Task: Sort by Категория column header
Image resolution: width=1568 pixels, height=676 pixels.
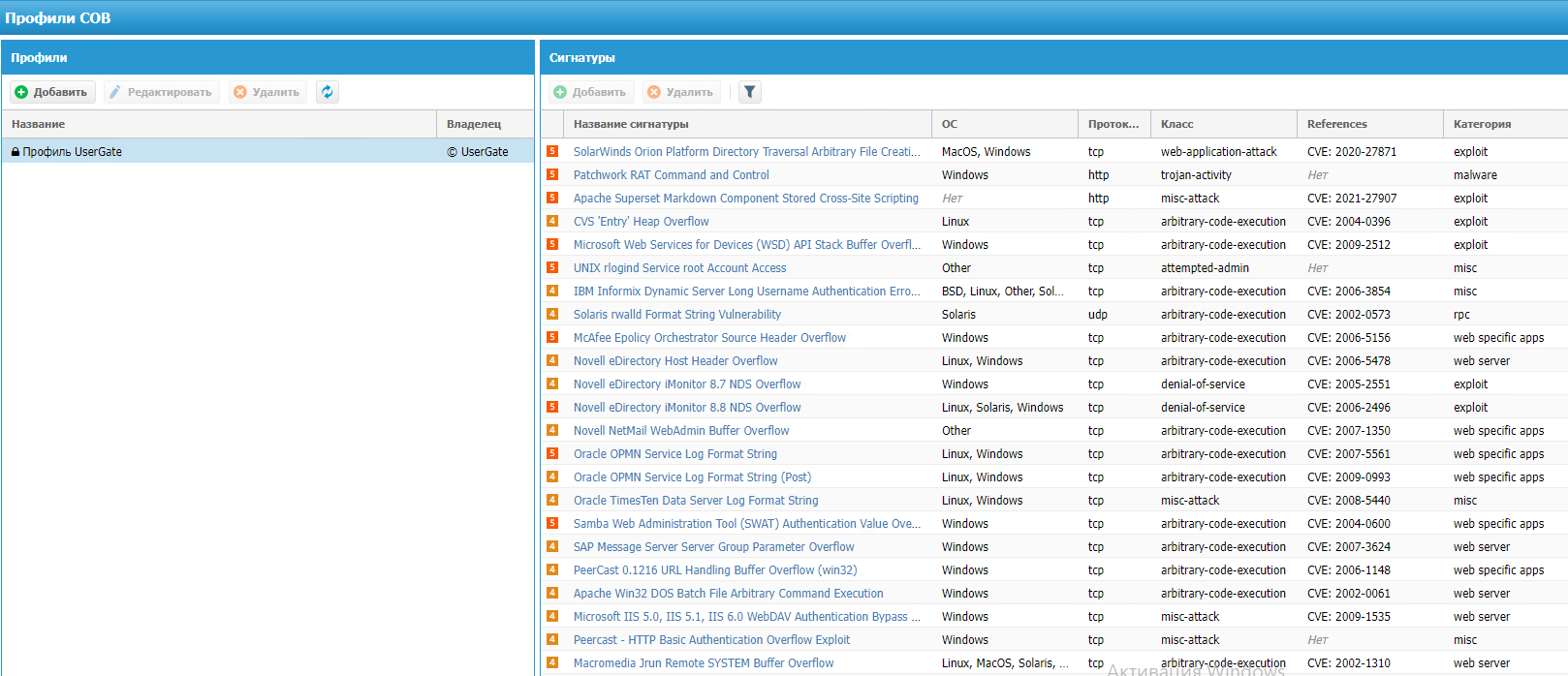Action: 1506,124
